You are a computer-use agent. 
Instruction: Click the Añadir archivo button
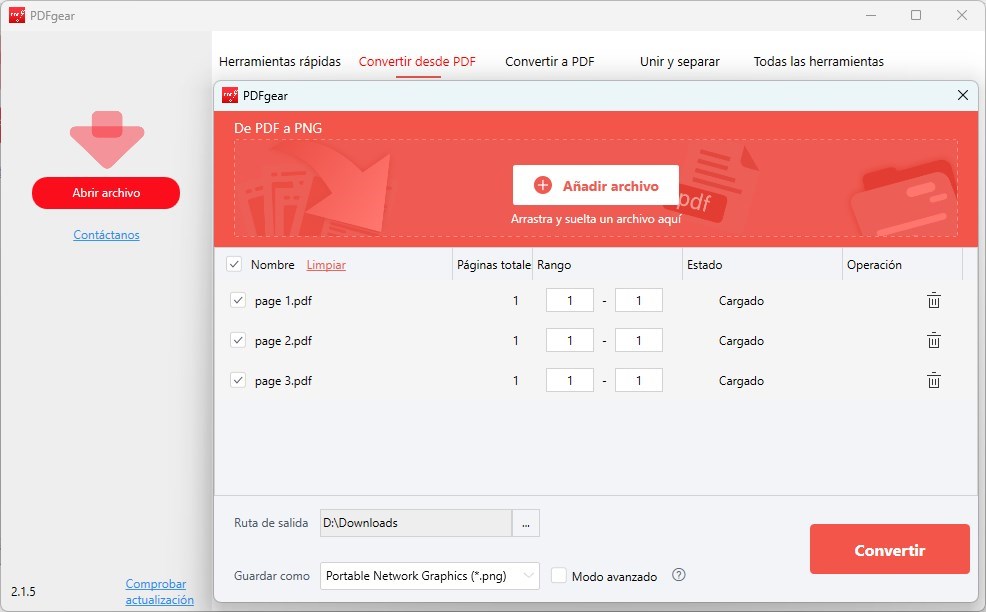pos(595,186)
